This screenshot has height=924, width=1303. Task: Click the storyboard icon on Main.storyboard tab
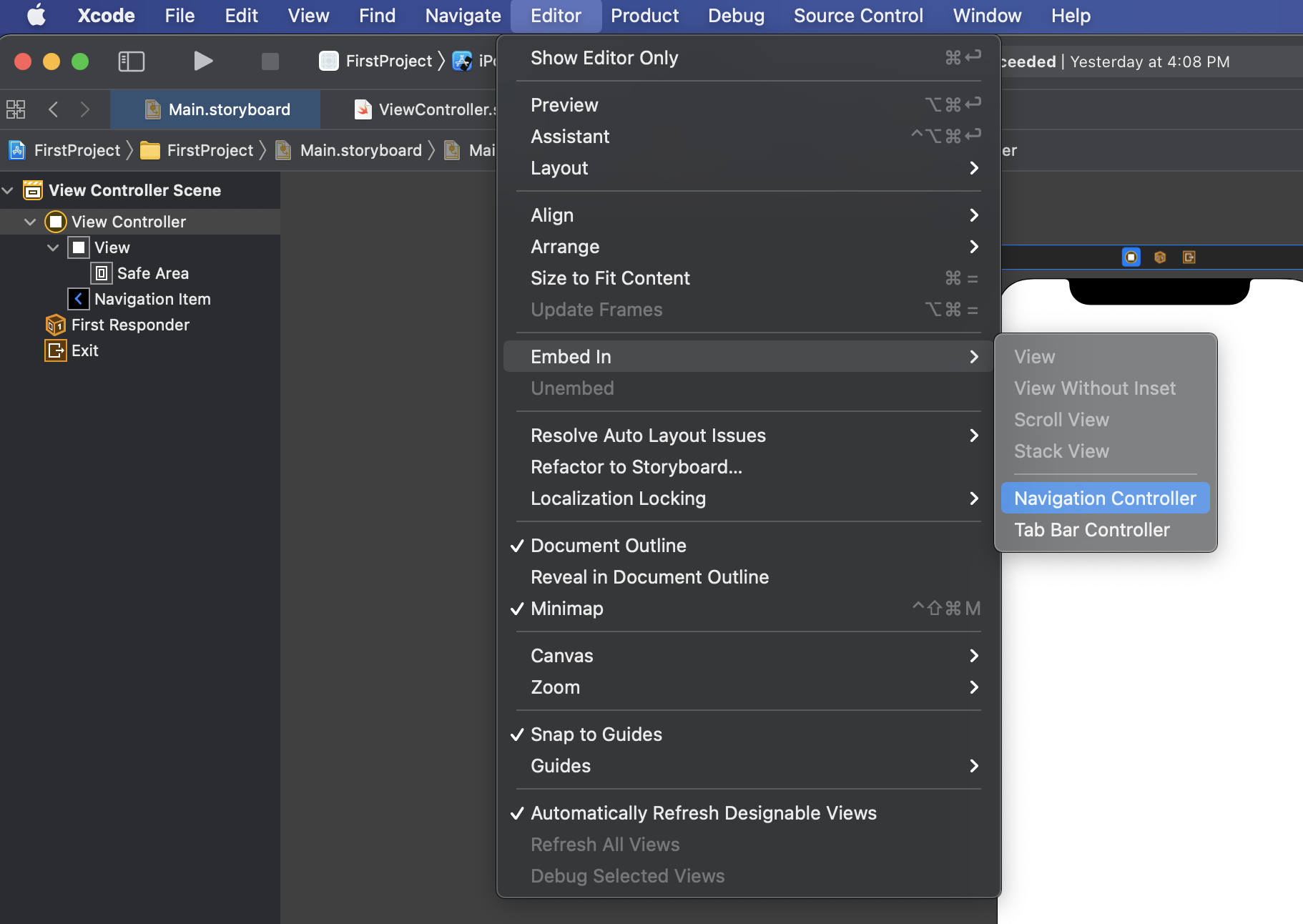tap(153, 109)
